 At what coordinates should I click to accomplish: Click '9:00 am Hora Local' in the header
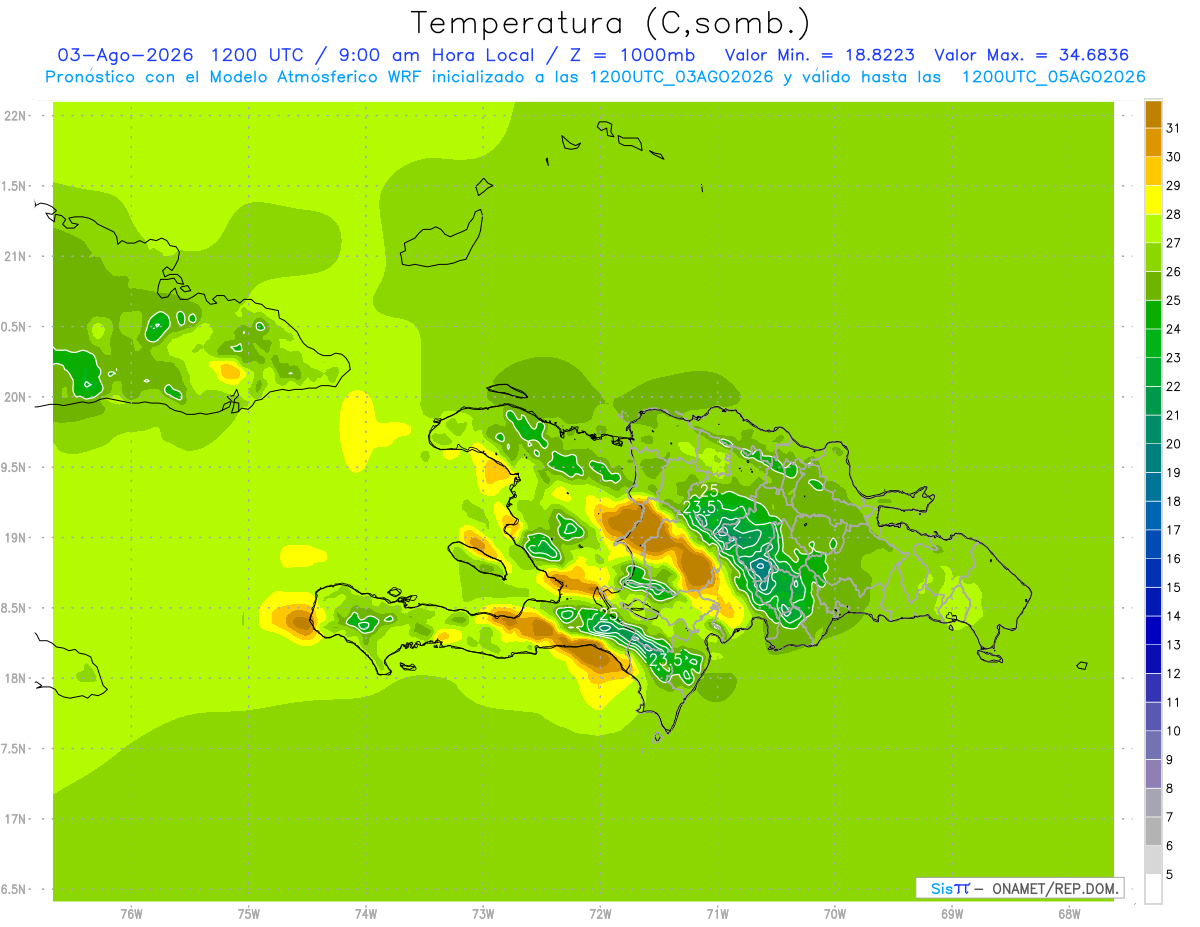coord(434,55)
